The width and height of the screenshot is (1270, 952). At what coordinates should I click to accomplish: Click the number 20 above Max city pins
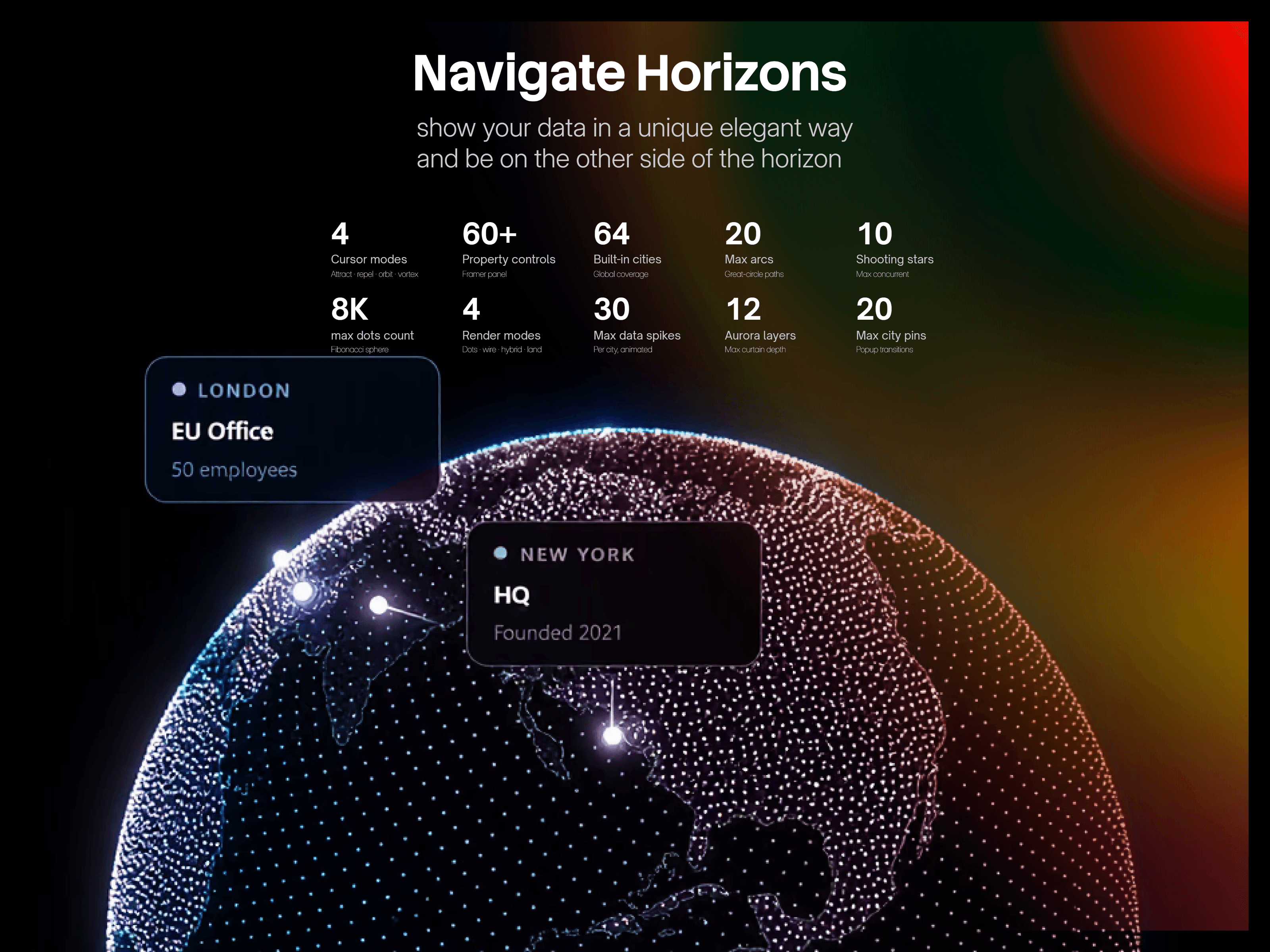pyautogui.click(x=874, y=309)
